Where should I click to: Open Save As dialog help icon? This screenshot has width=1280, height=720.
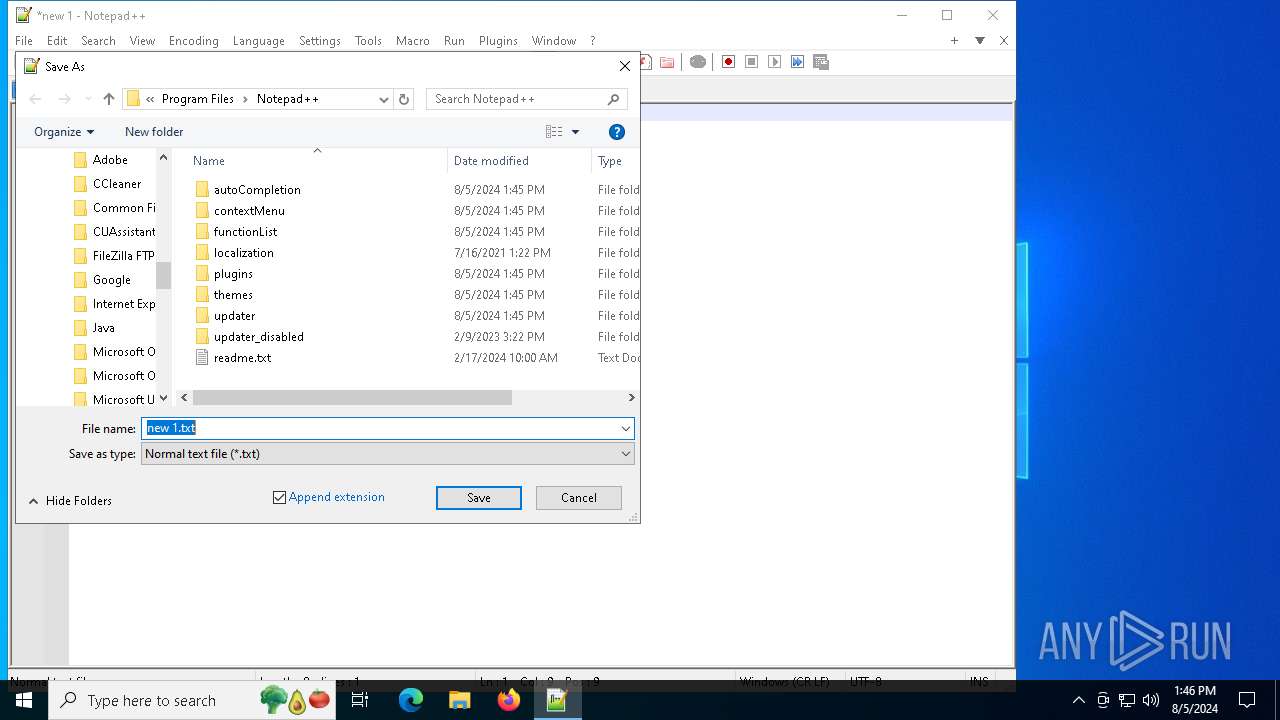(617, 132)
